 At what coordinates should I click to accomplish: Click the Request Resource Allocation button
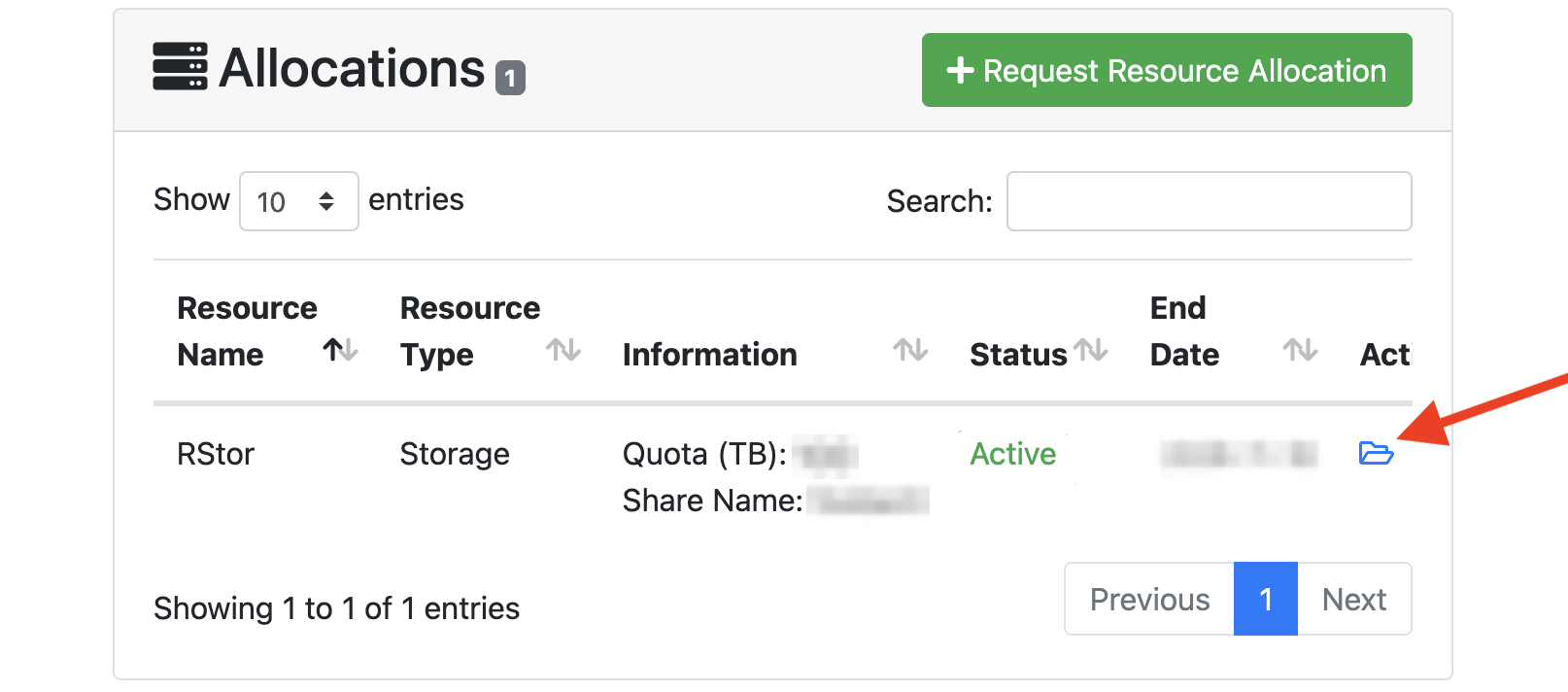(x=1166, y=70)
